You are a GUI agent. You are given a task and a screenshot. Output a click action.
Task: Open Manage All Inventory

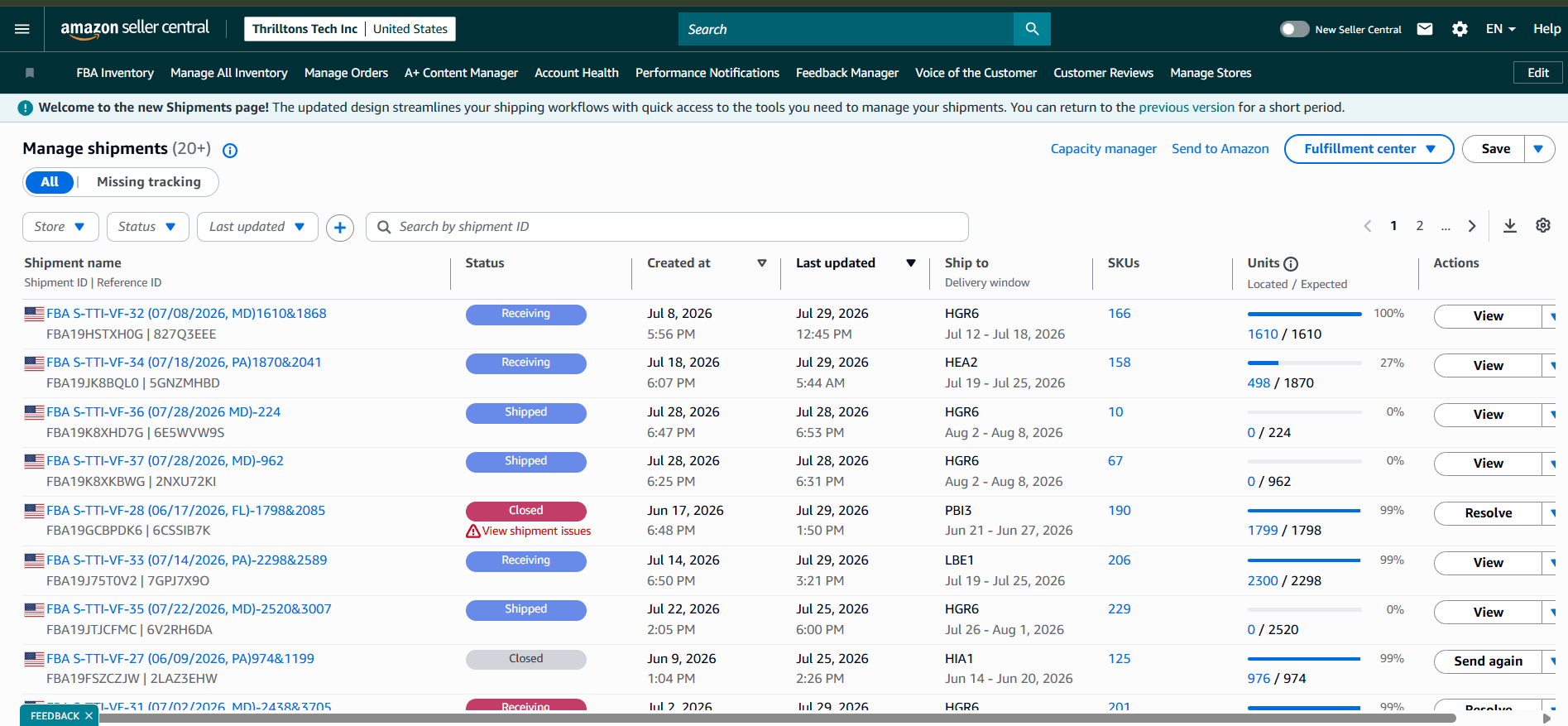pos(229,73)
